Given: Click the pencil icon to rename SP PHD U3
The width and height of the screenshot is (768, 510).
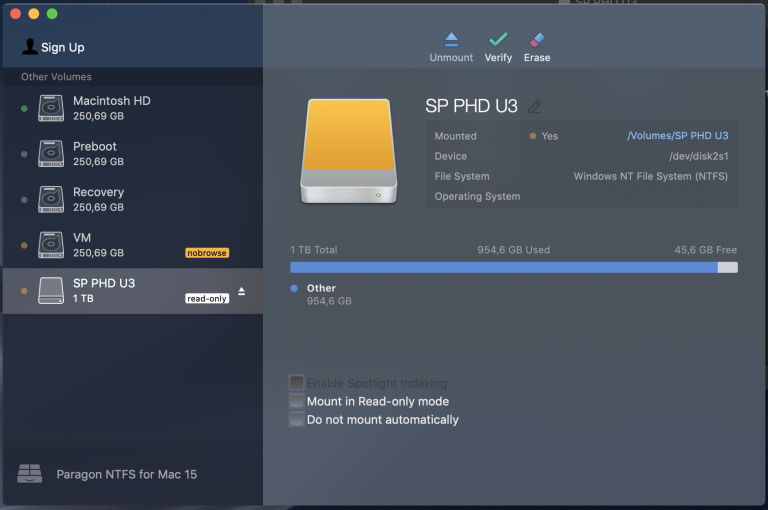Looking at the screenshot, I should pos(534,106).
